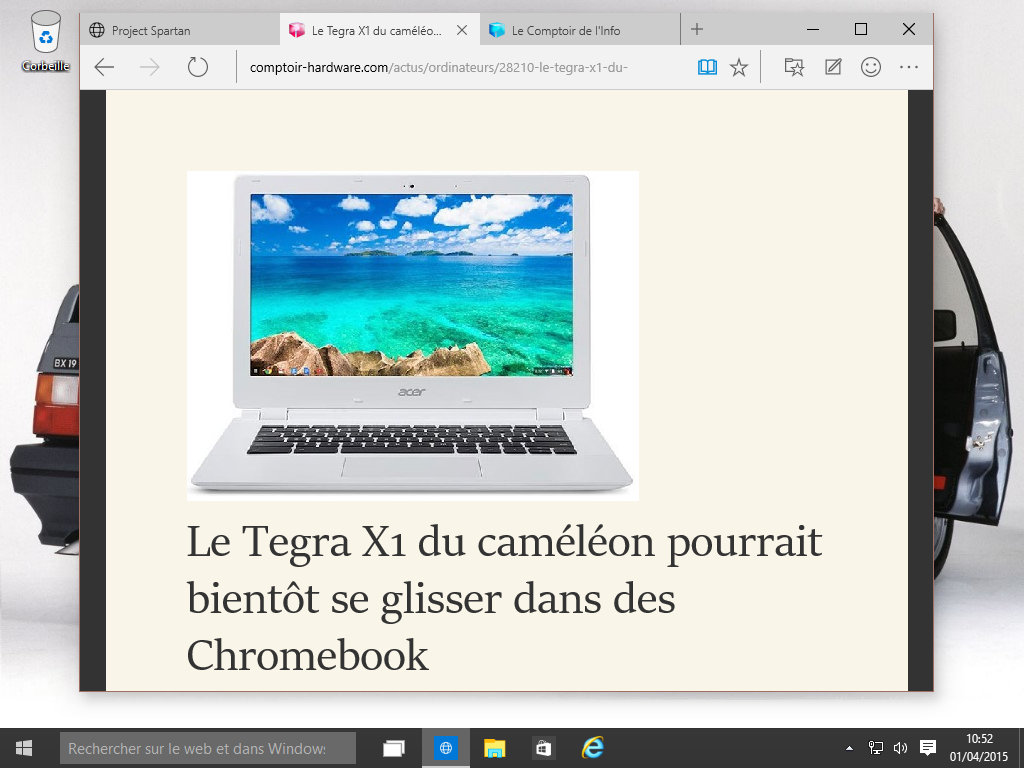The width and height of the screenshot is (1024, 768).
Task: Open the Hub panel
Action: [794, 67]
